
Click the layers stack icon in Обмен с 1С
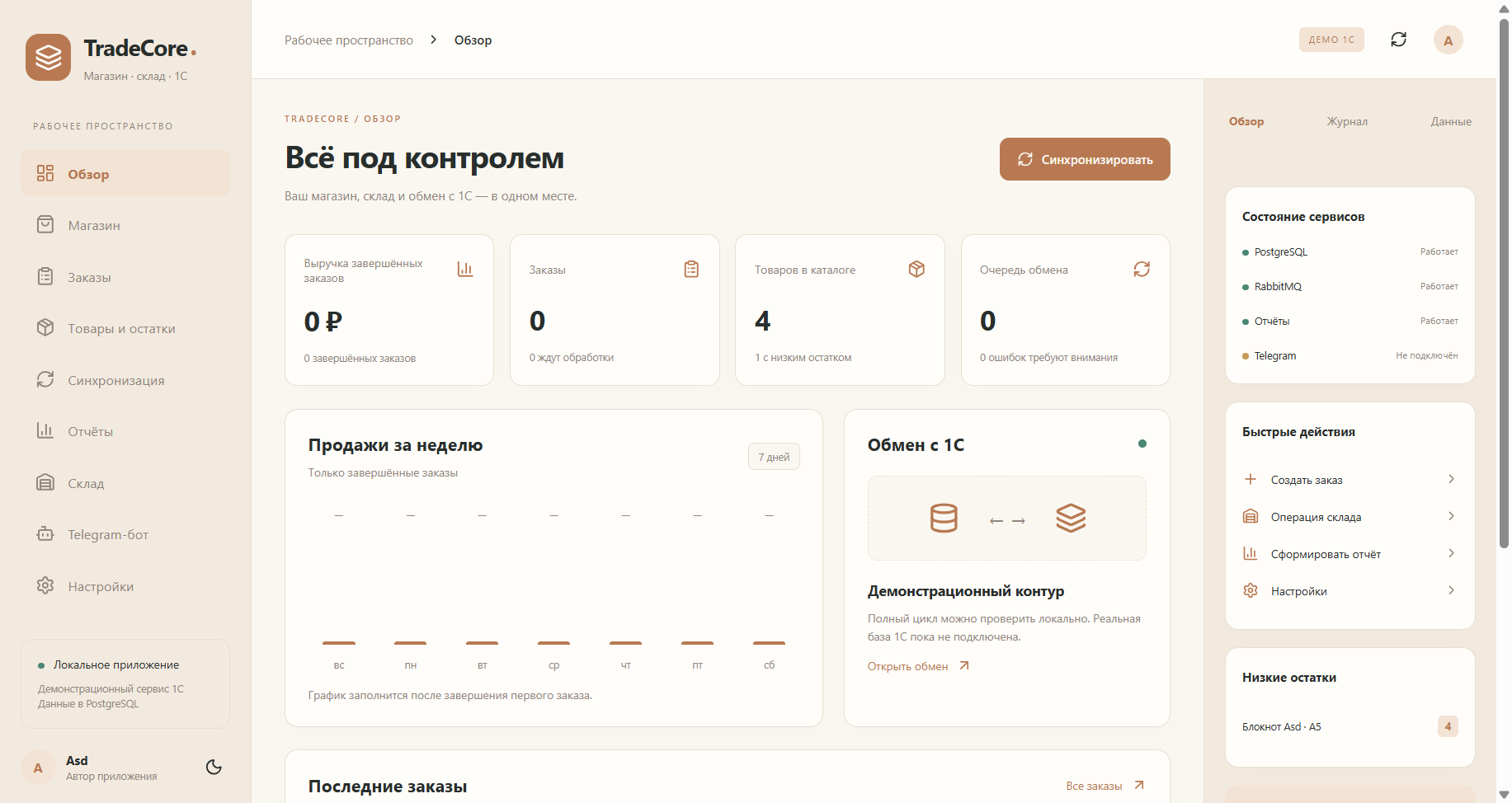pyautogui.click(x=1071, y=519)
